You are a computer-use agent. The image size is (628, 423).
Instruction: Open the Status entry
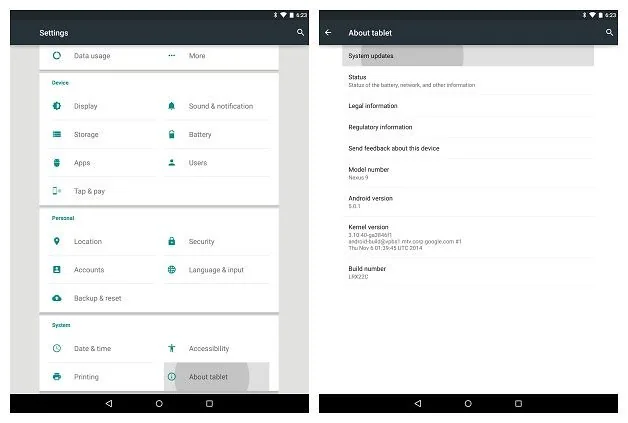tap(468, 81)
